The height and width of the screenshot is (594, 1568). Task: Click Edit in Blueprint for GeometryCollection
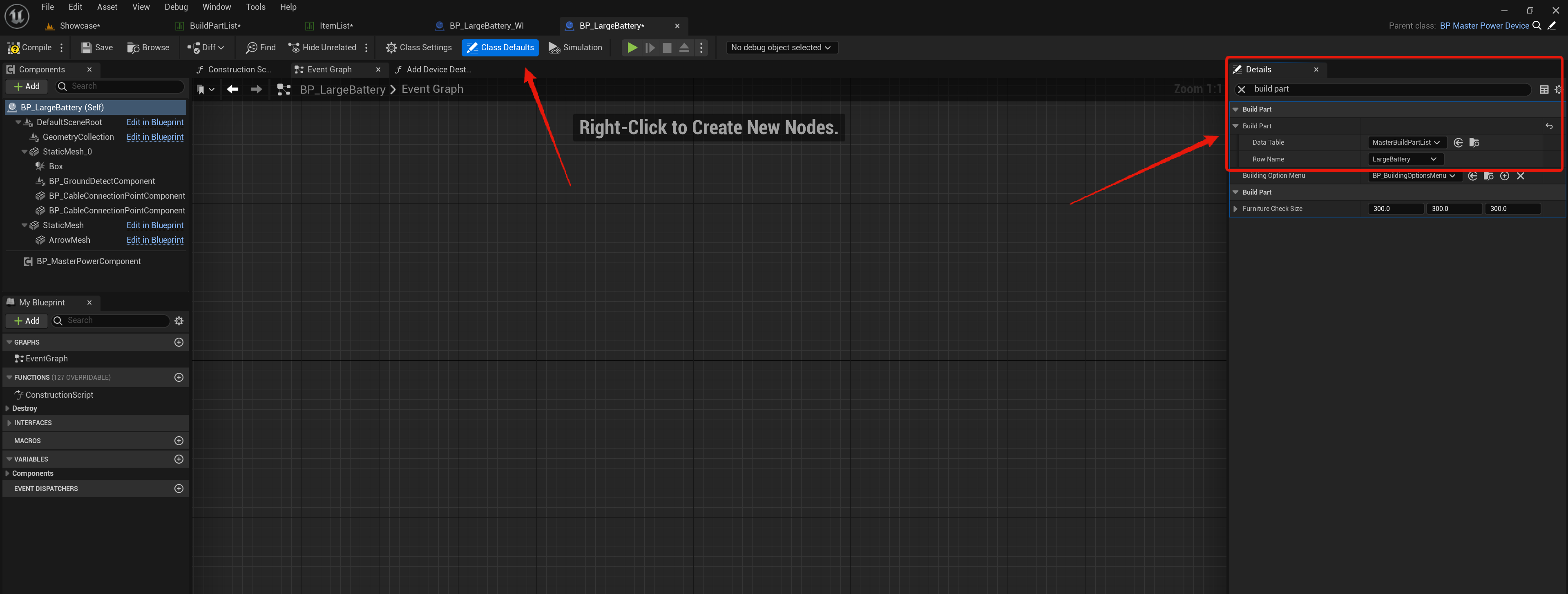(x=154, y=137)
